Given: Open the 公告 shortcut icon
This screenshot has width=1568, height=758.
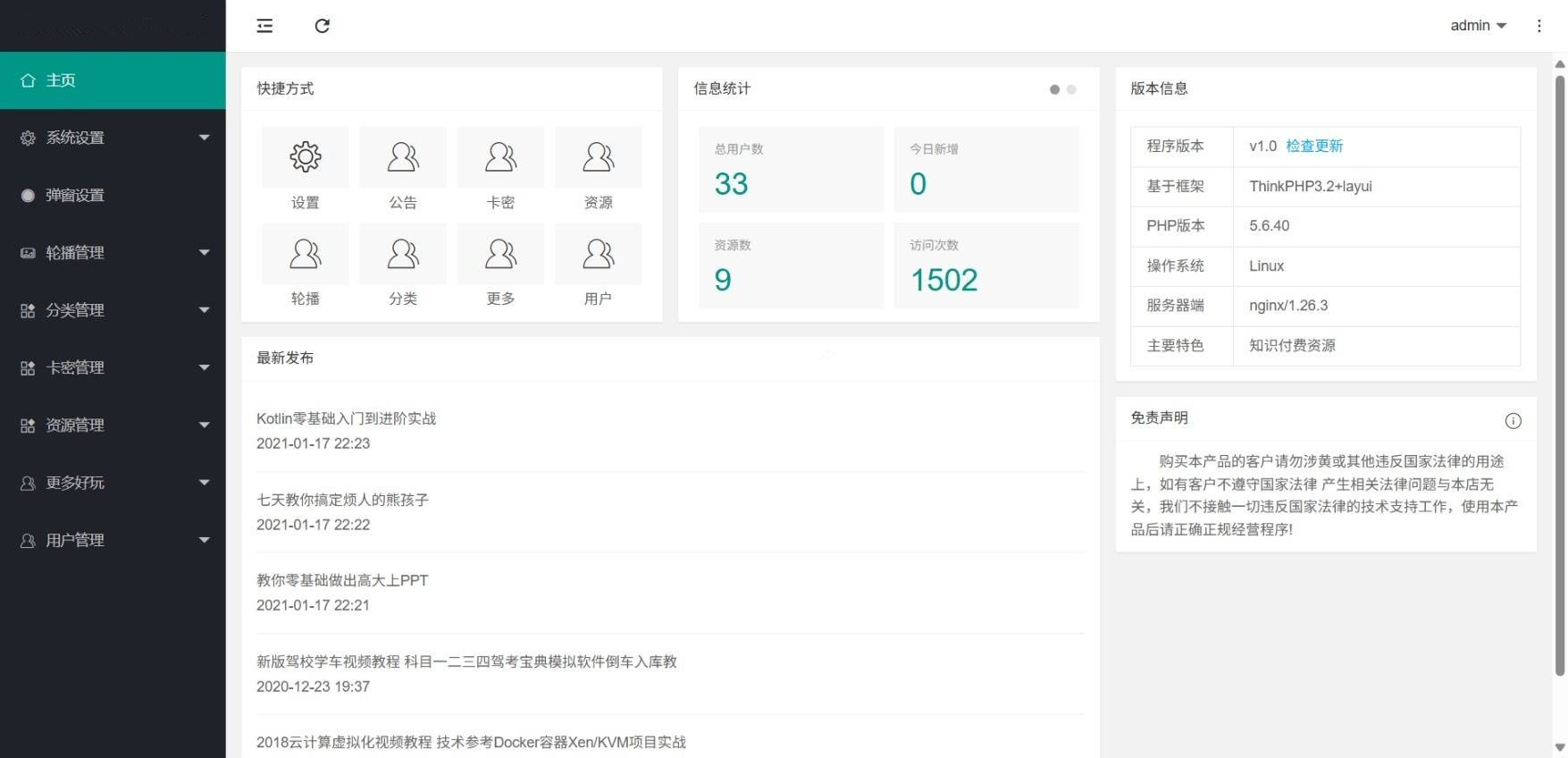Looking at the screenshot, I should coord(403,157).
